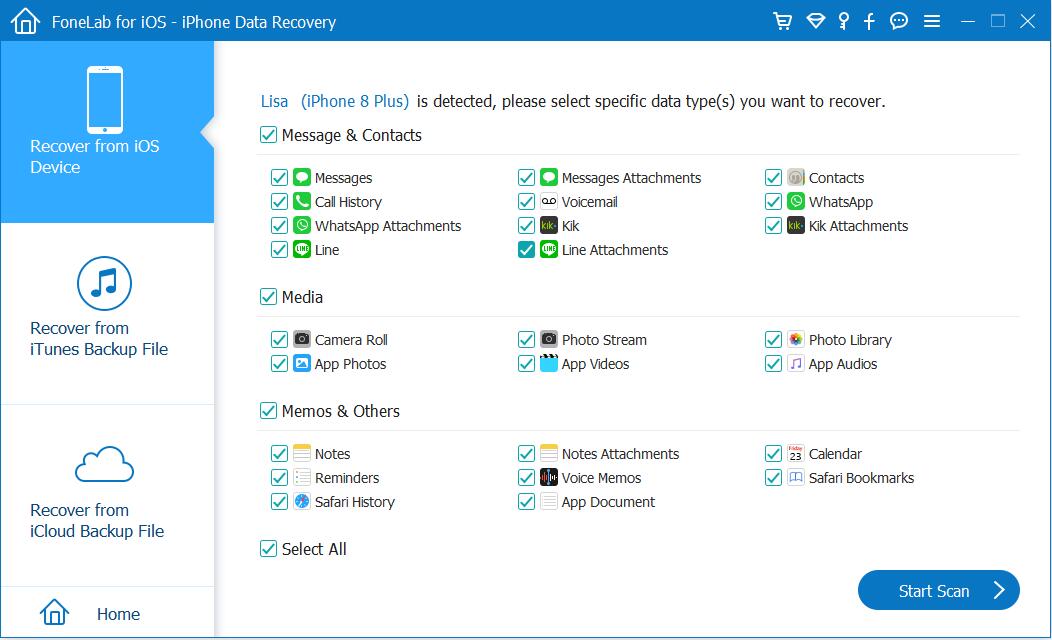Click the Line Attachments icon

coord(549,250)
